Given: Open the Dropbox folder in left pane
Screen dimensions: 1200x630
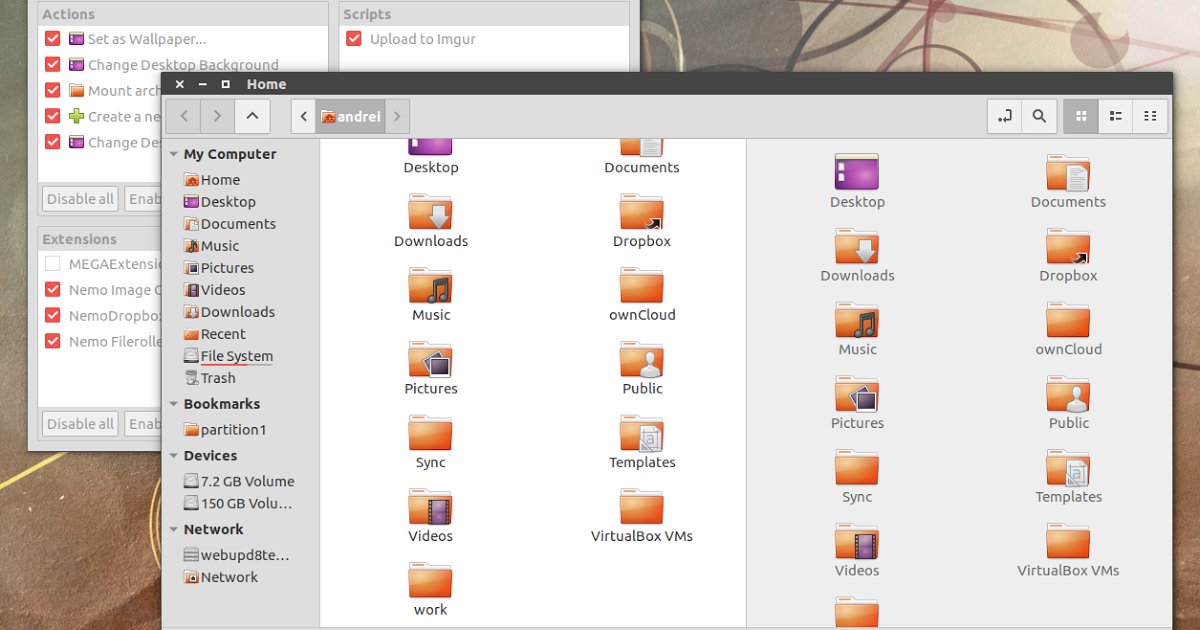Looking at the screenshot, I should (x=642, y=222).
